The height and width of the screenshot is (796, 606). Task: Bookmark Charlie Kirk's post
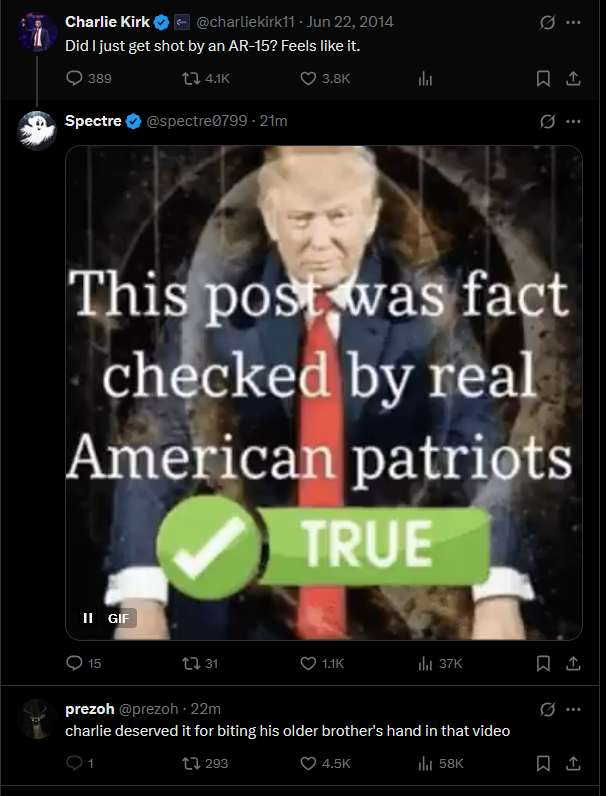tap(543, 79)
